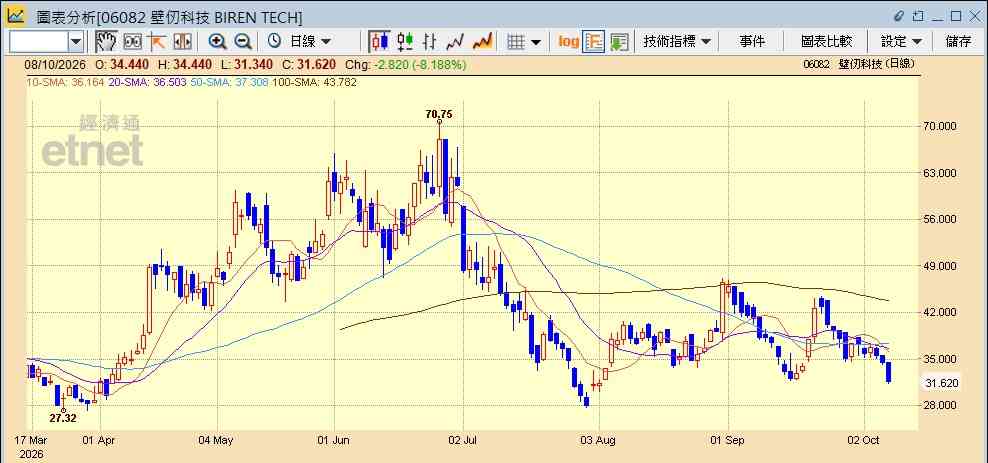Switch to line chart icon
The height and width of the screenshot is (463, 988).
click(455, 42)
